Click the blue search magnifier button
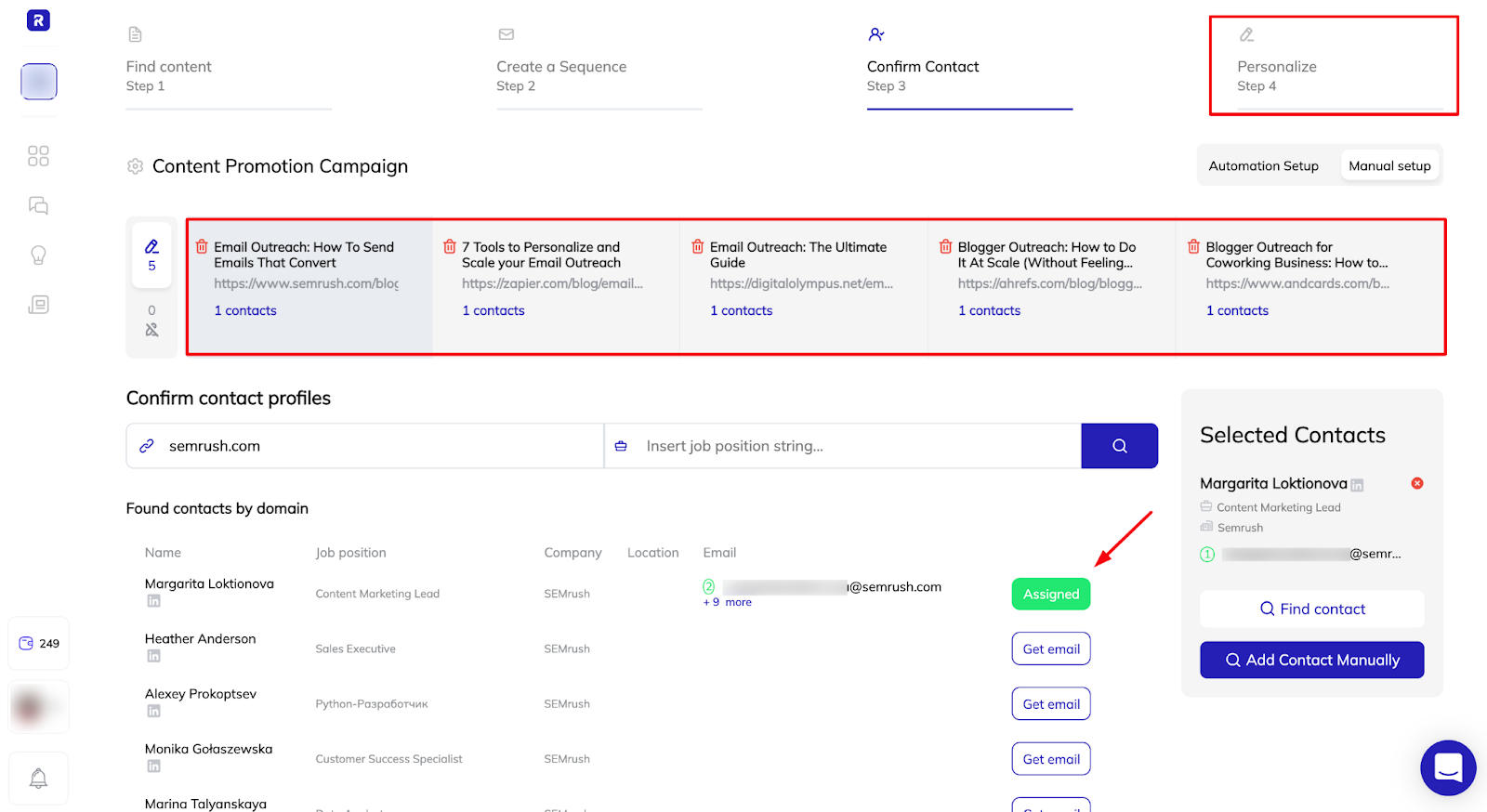 [1119, 446]
